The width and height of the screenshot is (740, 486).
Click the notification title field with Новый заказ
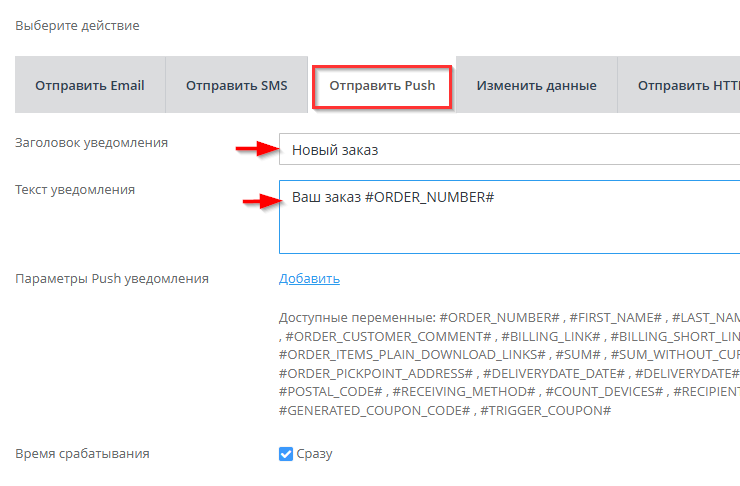(510, 150)
